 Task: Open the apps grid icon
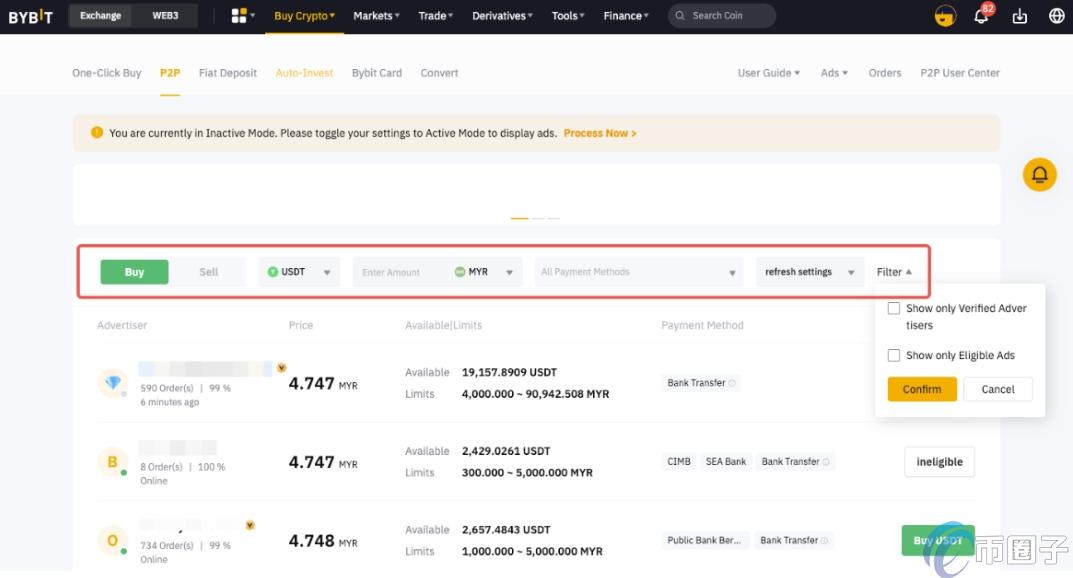click(x=239, y=16)
